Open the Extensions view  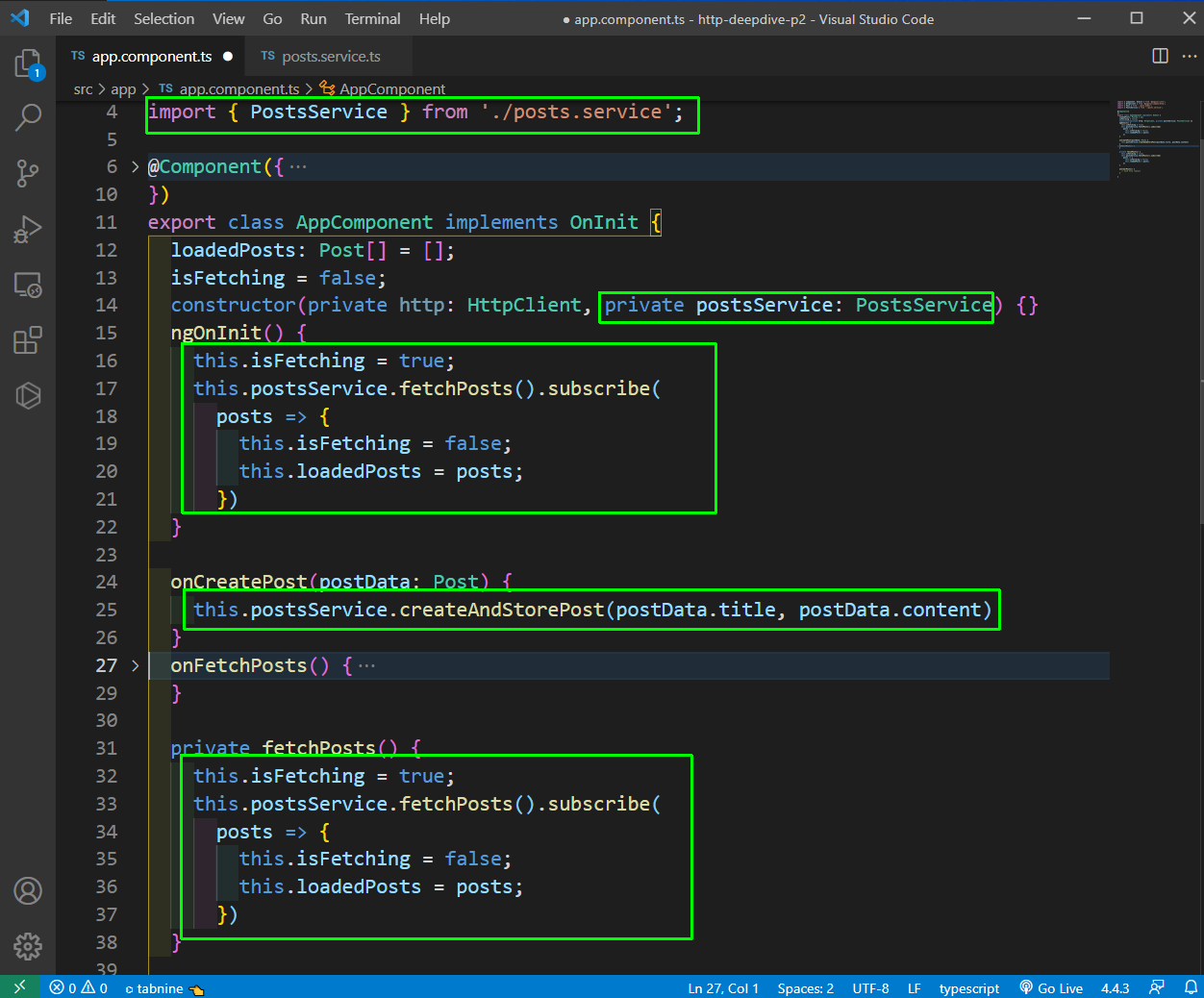28,340
